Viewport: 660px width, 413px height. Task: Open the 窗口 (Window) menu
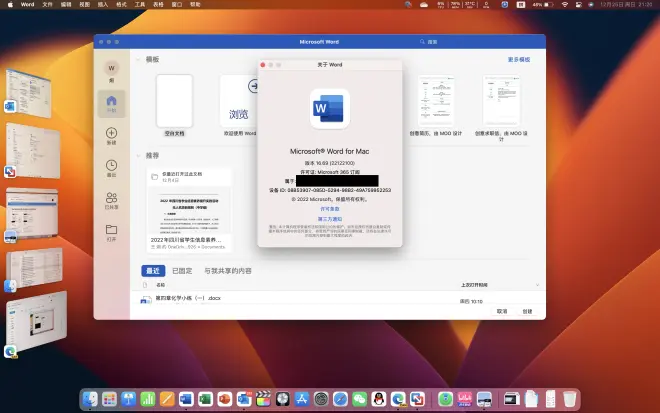click(x=177, y=5)
